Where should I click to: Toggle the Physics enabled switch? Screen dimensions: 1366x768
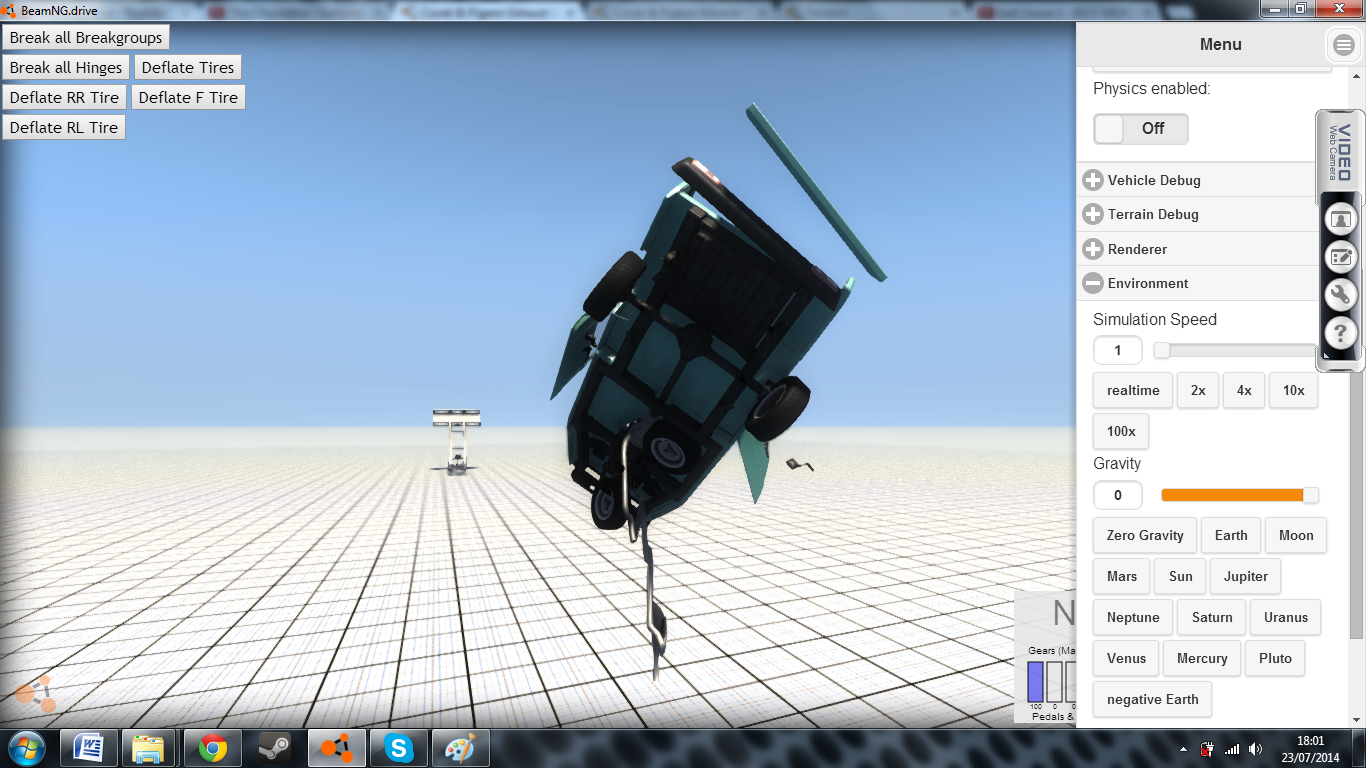pyautogui.click(x=1141, y=129)
